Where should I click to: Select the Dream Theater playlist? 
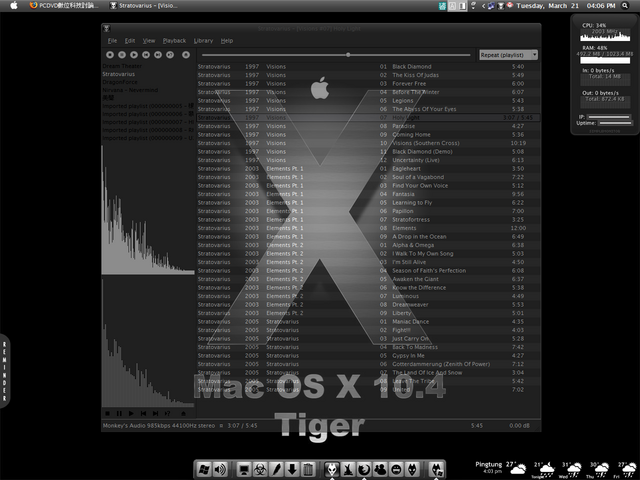122,65
